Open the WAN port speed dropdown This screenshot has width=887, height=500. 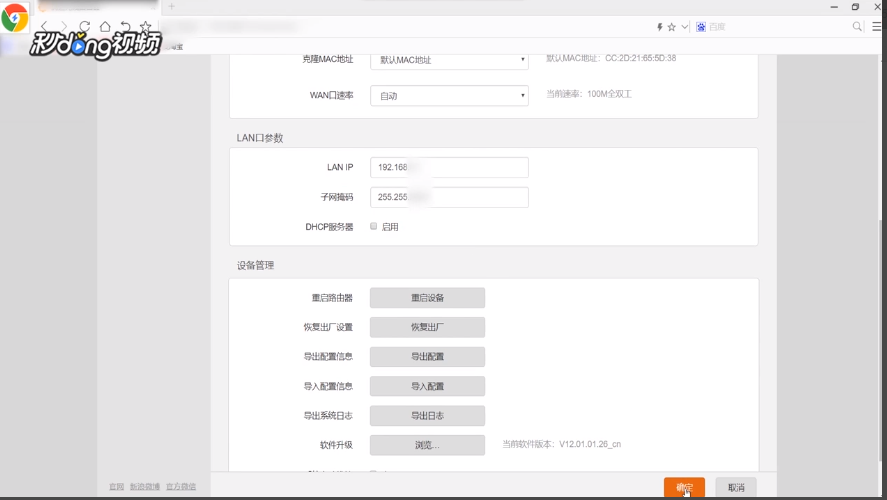(x=449, y=96)
